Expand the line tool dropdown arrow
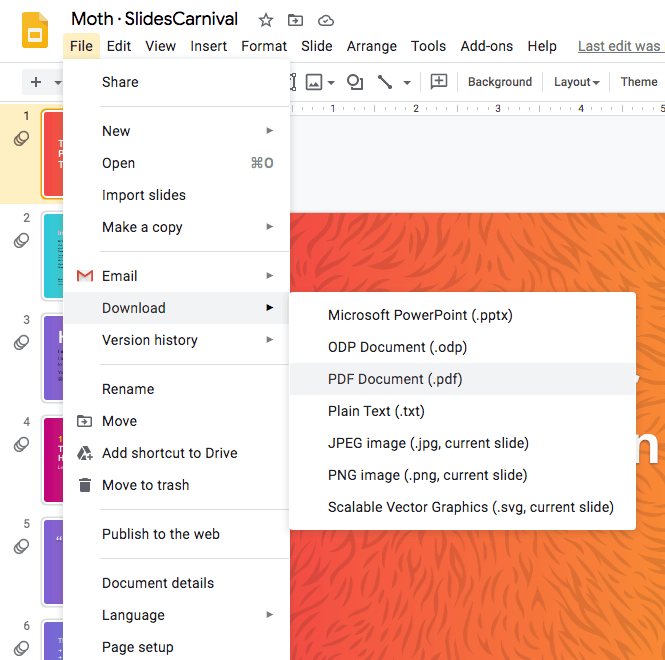Viewport: 665px width, 660px height. coord(407,82)
